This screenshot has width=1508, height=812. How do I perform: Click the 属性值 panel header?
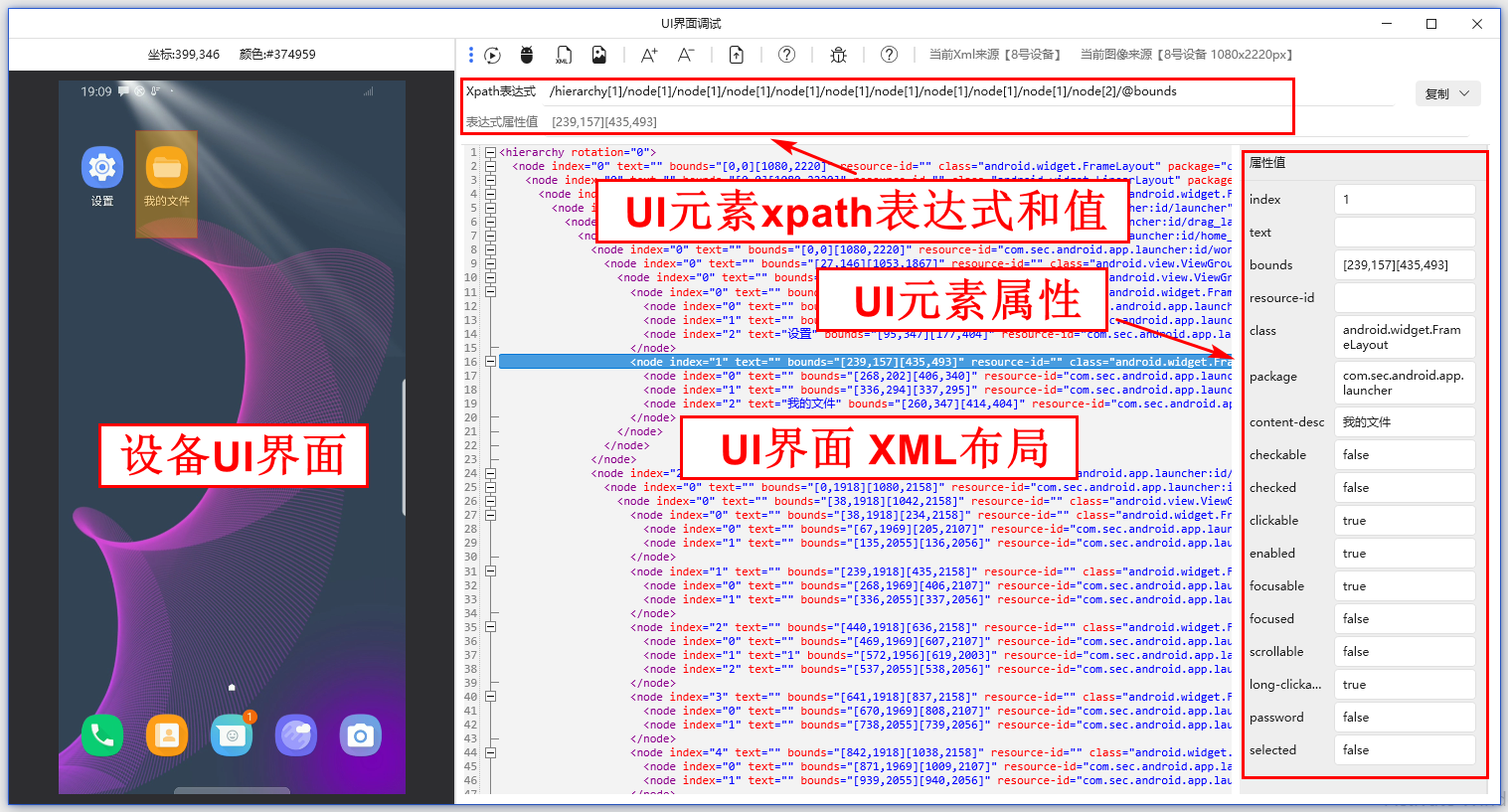click(x=1267, y=163)
